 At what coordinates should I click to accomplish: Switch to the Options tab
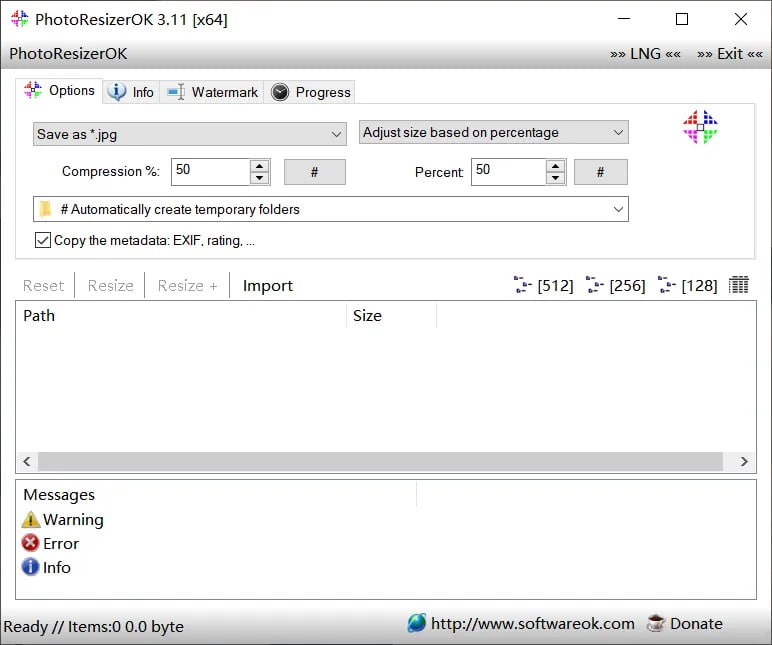coord(59,91)
